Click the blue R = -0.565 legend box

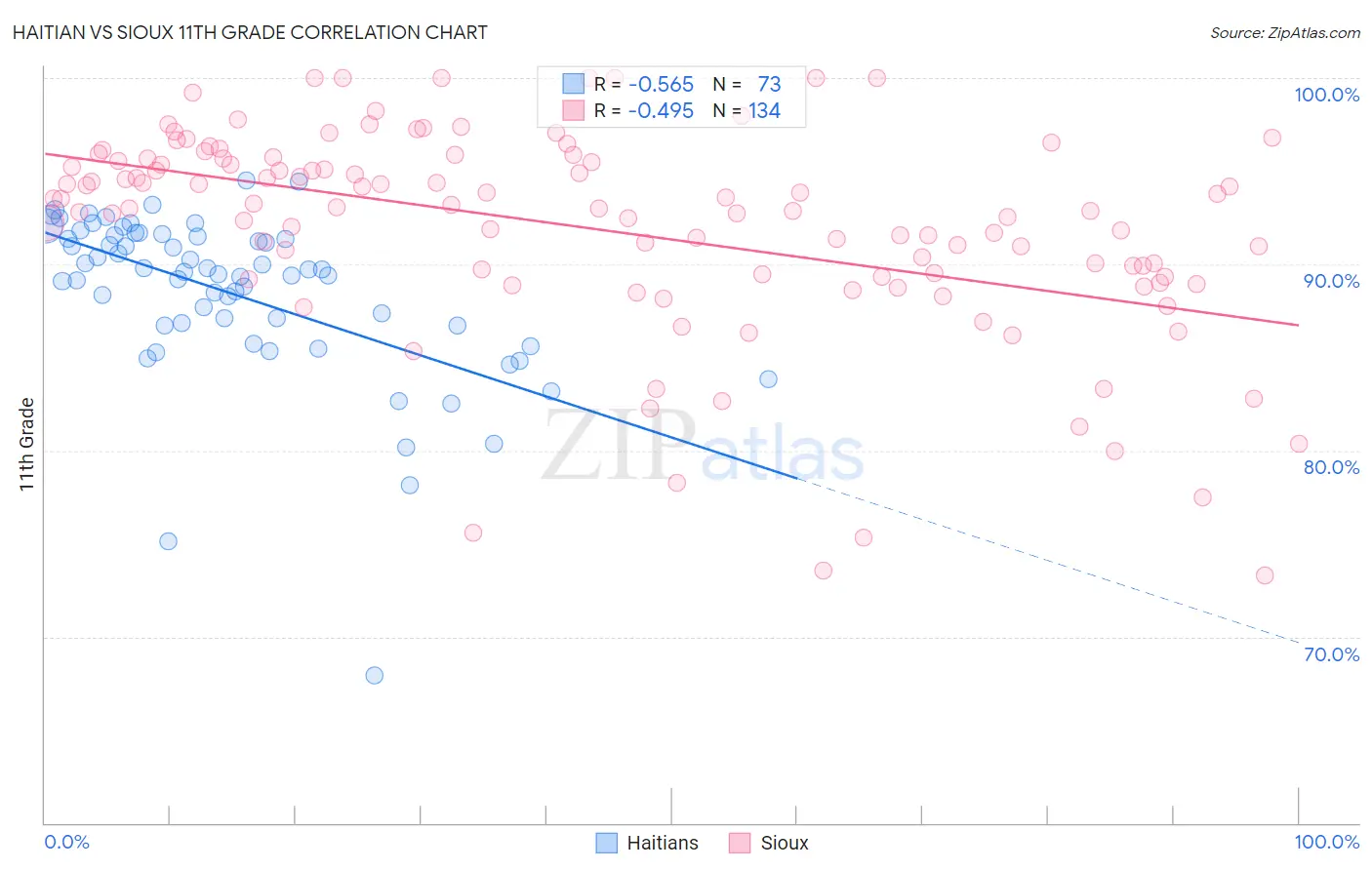tap(573, 84)
